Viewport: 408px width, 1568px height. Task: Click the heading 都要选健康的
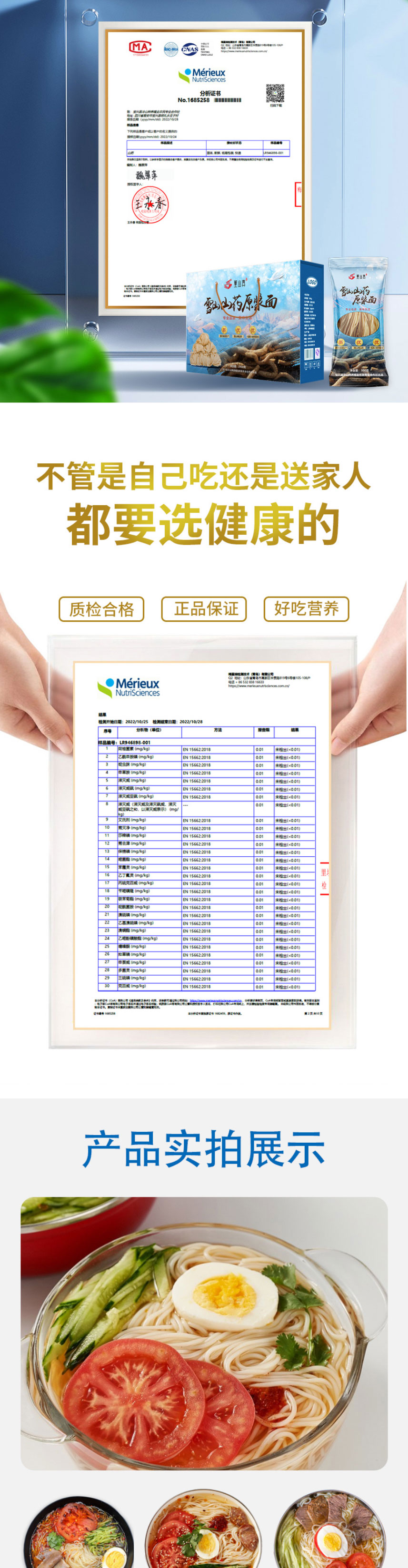click(203, 524)
